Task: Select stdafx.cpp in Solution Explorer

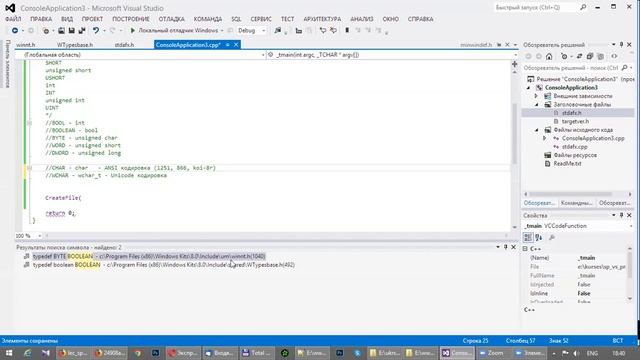Action: coord(575,147)
